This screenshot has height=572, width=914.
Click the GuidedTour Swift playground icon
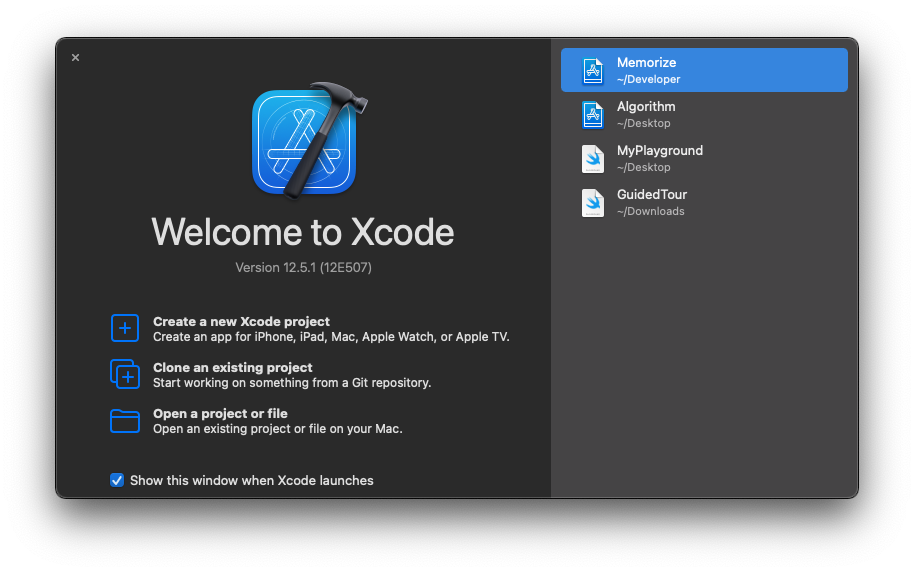[x=593, y=203]
